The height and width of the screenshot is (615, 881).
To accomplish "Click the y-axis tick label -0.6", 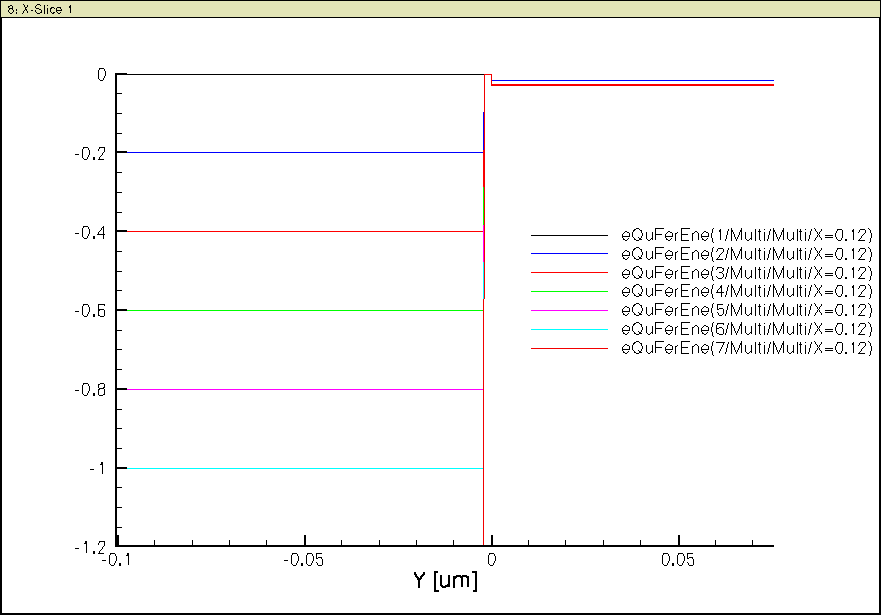I will (x=90, y=311).
